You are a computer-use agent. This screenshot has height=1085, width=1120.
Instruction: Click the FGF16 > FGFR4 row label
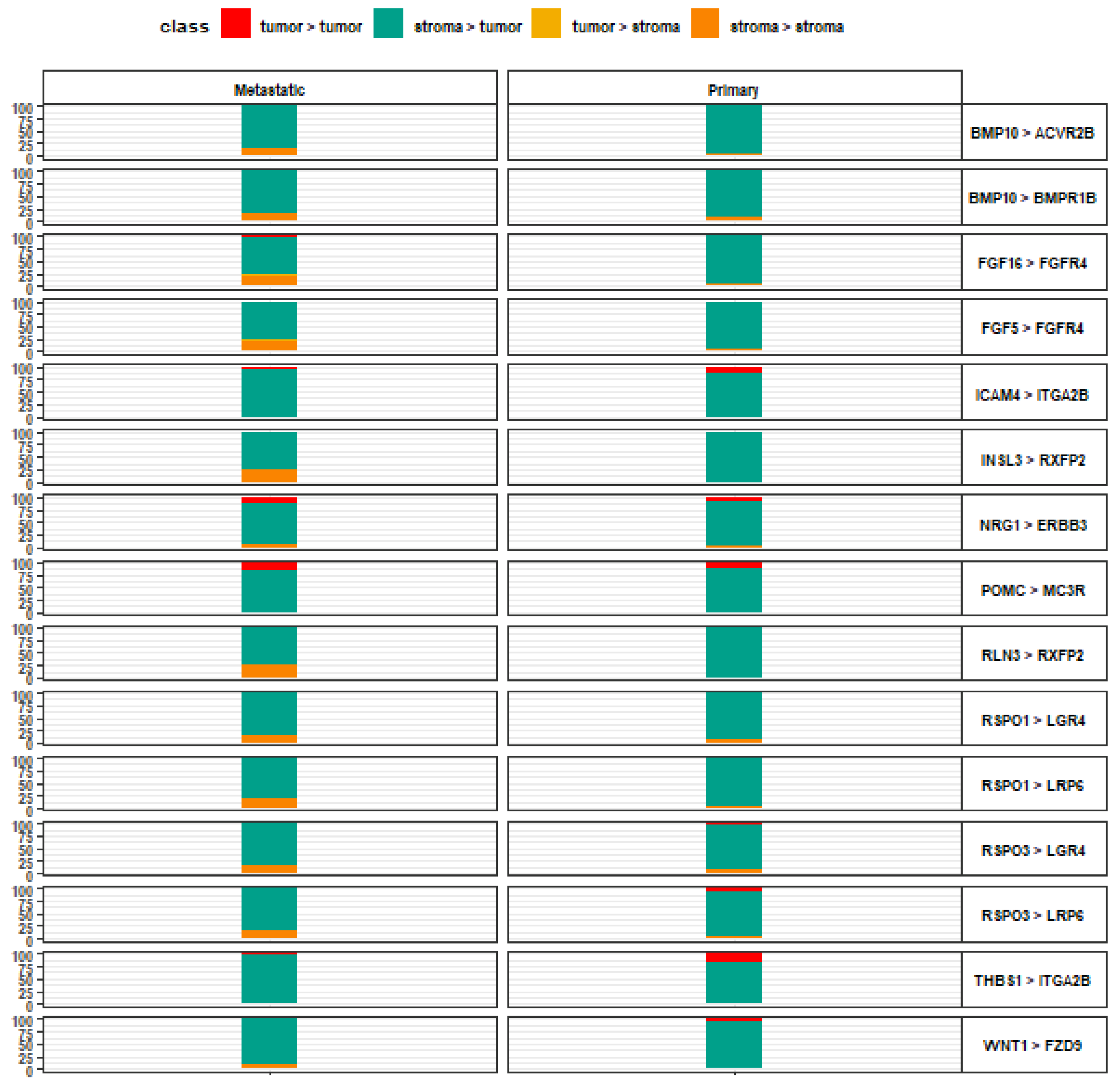coord(1033,263)
